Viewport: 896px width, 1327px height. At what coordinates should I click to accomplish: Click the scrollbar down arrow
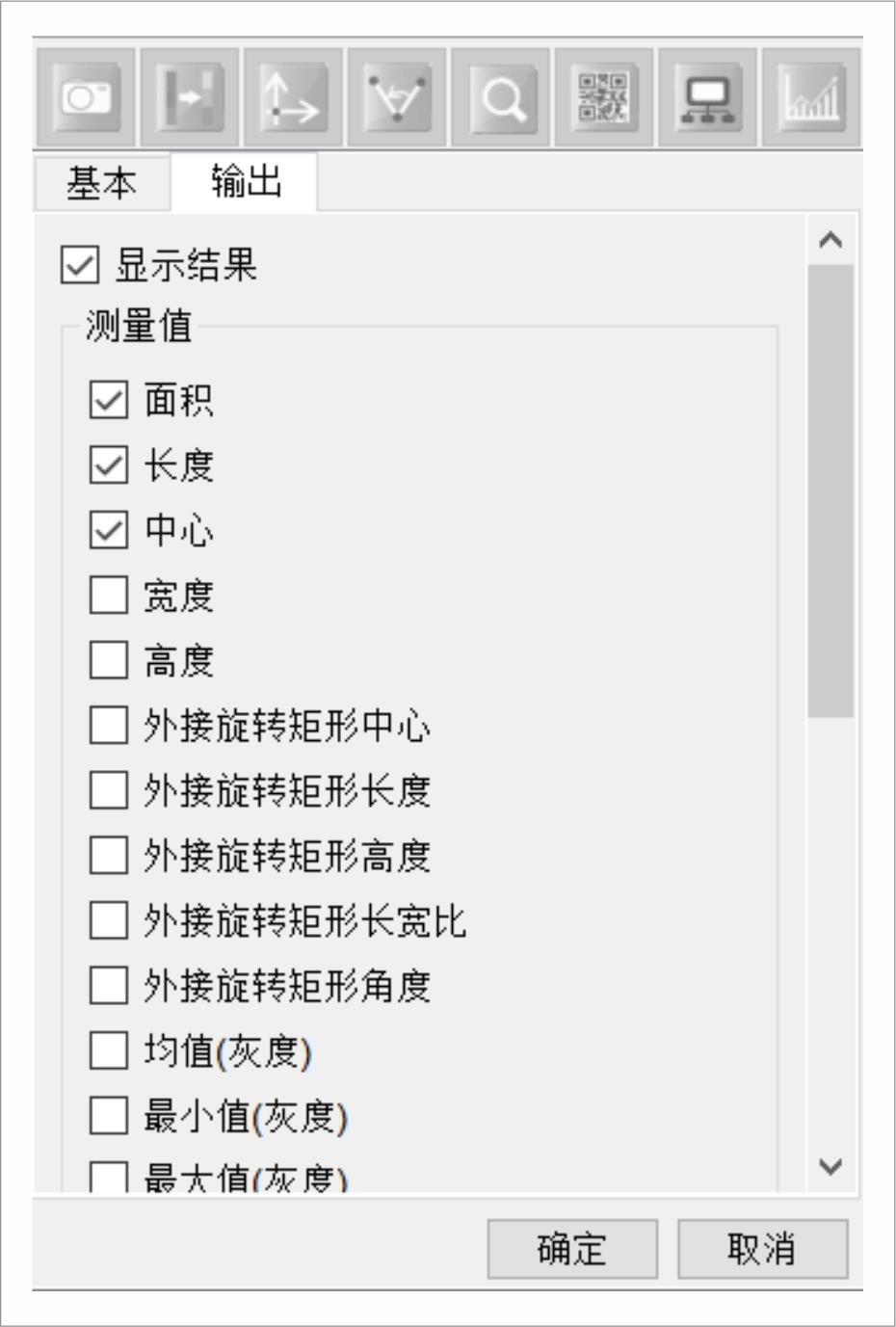[x=830, y=1167]
